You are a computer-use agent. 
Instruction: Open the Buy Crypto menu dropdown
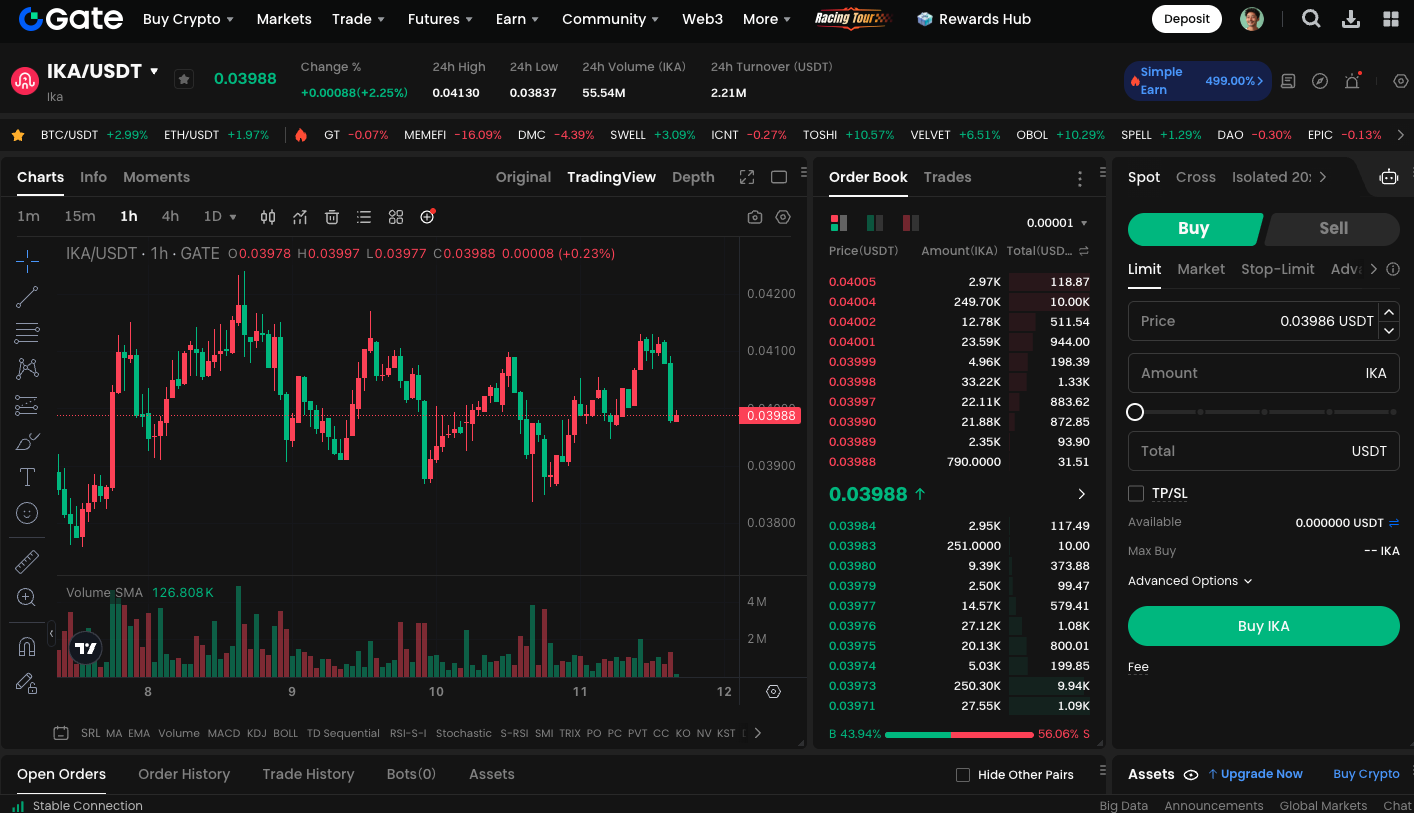[188, 19]
